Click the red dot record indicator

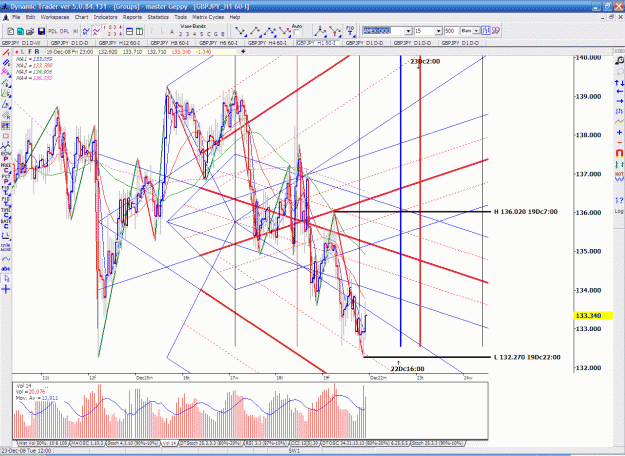(x=16, y=52)
